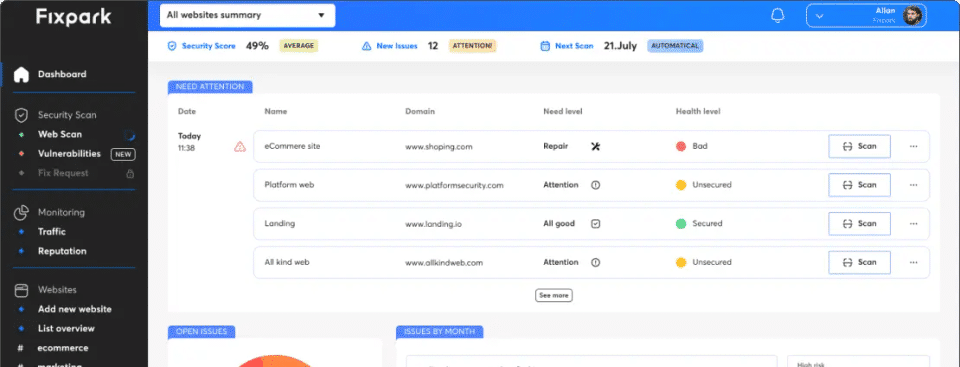Screen dimensions: 960x367
Task: Scan the Landing site
Action: (x=860, y=224)
